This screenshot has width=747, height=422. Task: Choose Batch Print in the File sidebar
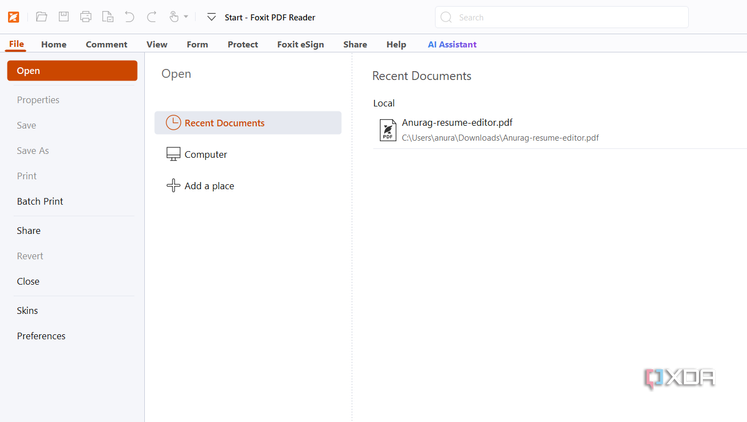(x=40, y=201)
